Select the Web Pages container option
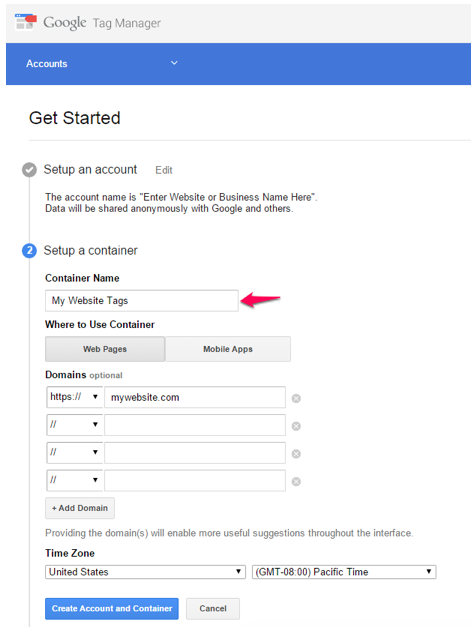 [x=105, y=349]
